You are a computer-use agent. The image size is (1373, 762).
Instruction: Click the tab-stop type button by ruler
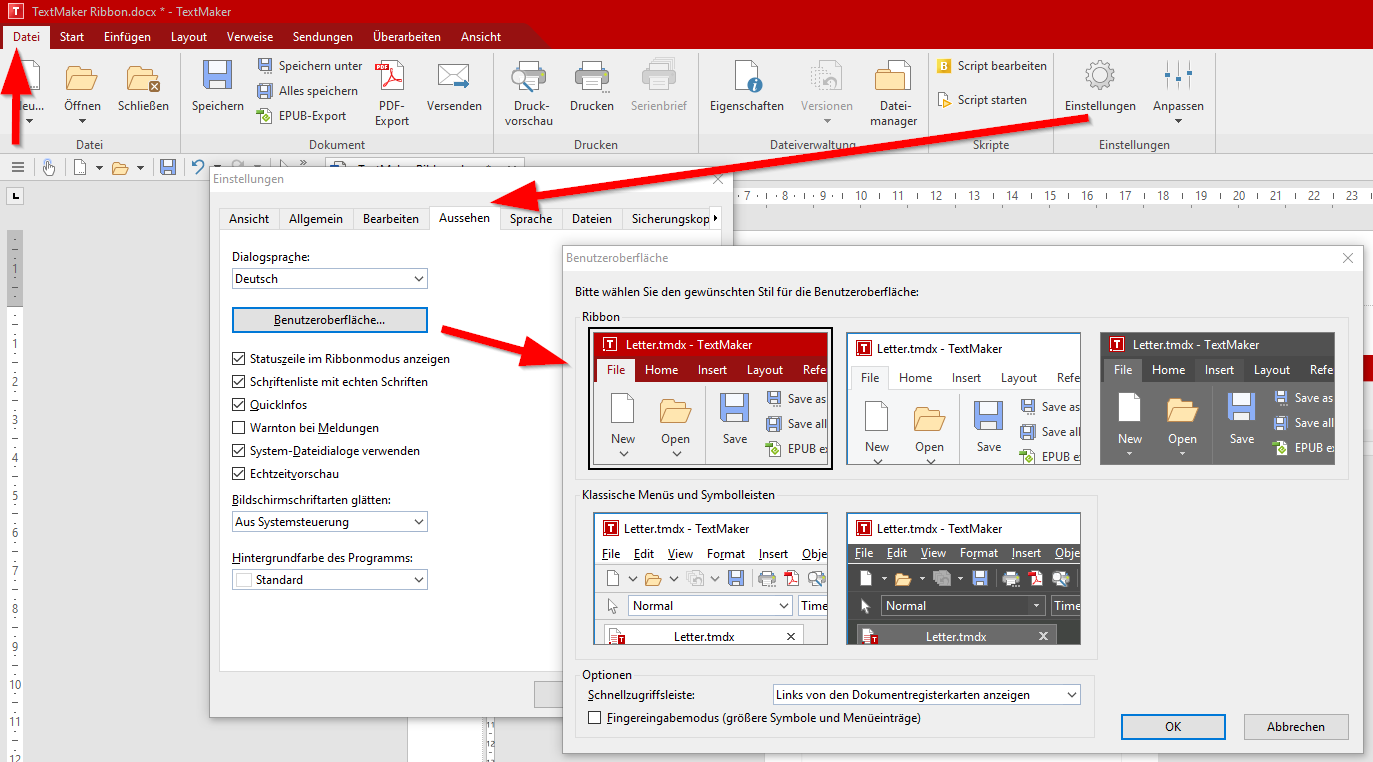point(15,195)
